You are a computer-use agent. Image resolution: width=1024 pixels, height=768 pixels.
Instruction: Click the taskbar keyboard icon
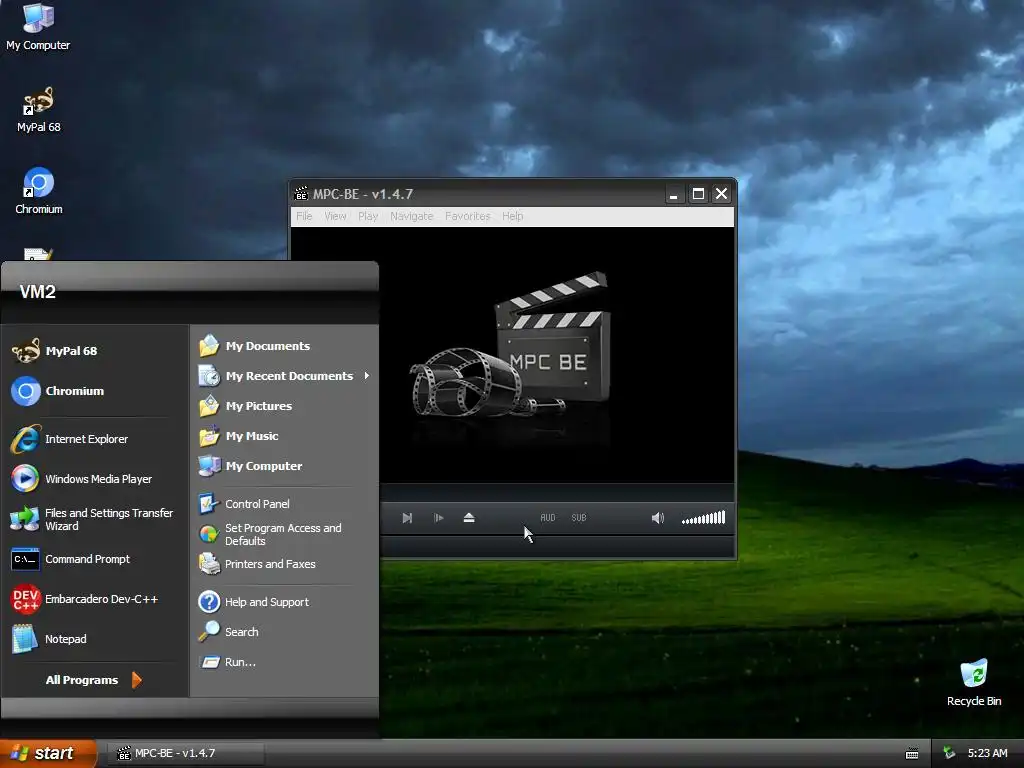(912, 754)
